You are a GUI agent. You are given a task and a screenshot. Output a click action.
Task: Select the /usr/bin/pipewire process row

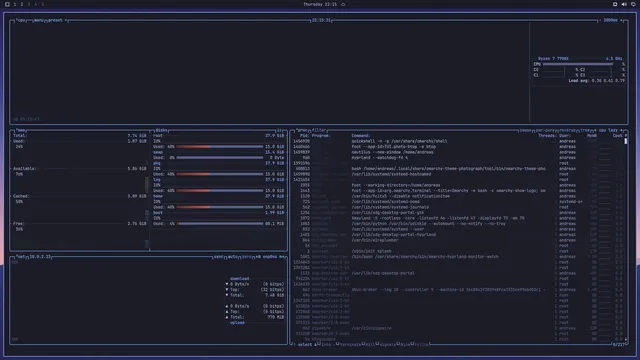(458, 328)
